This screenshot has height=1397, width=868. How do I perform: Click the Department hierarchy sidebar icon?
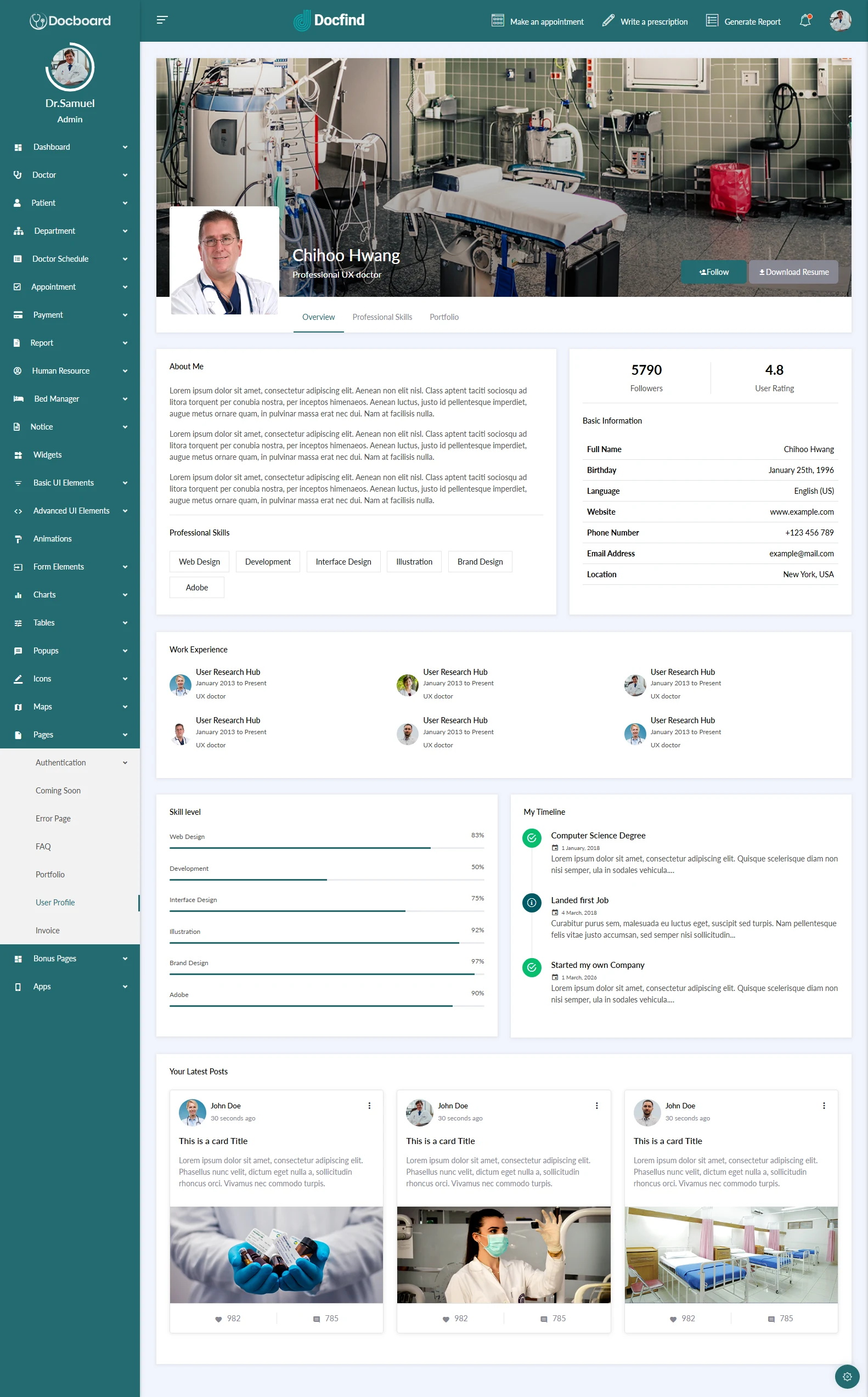(x=18, y=232)
